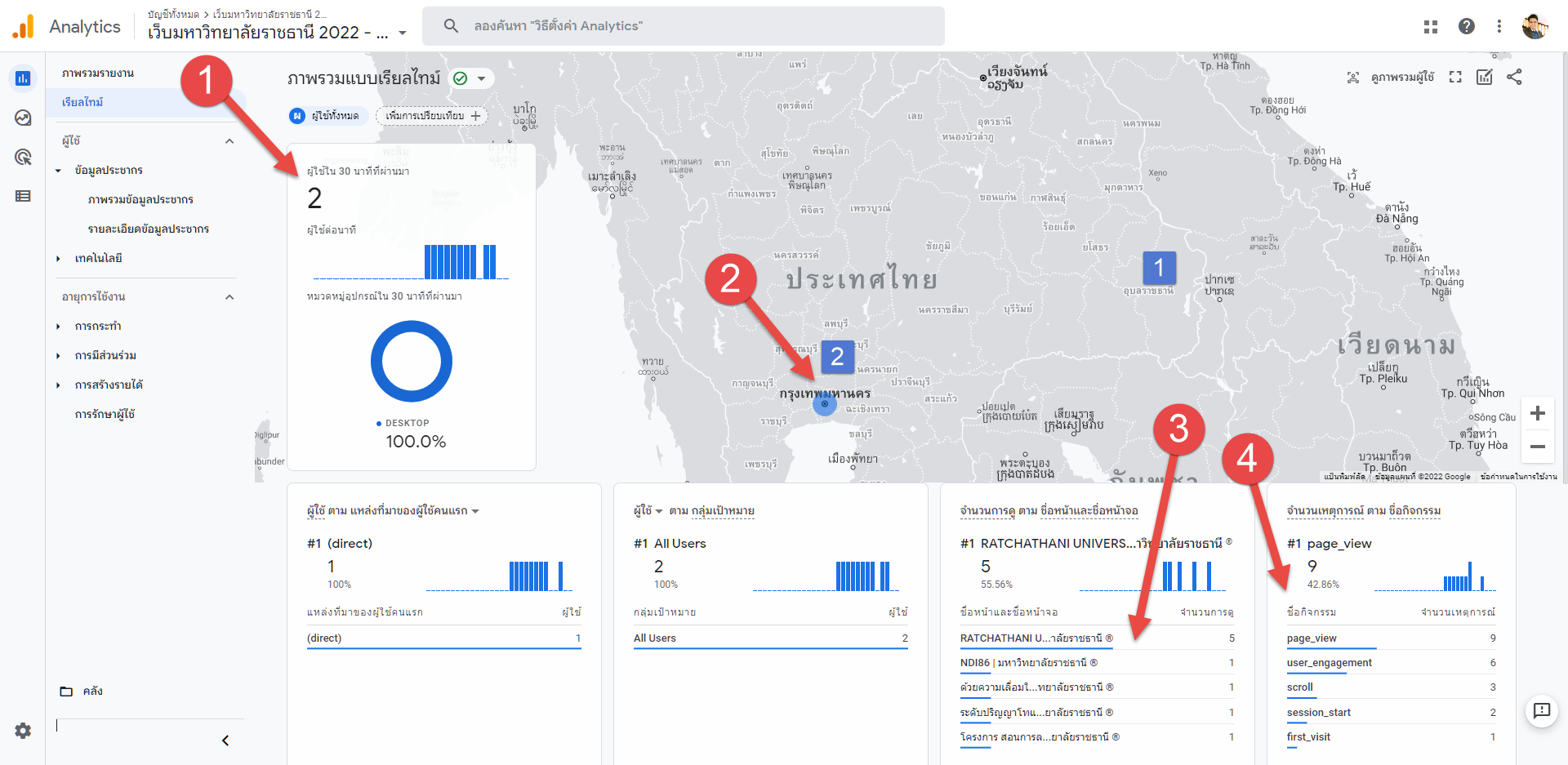Open ภาพรวมข้อมูลประชากร report

[x=140, y=200]
